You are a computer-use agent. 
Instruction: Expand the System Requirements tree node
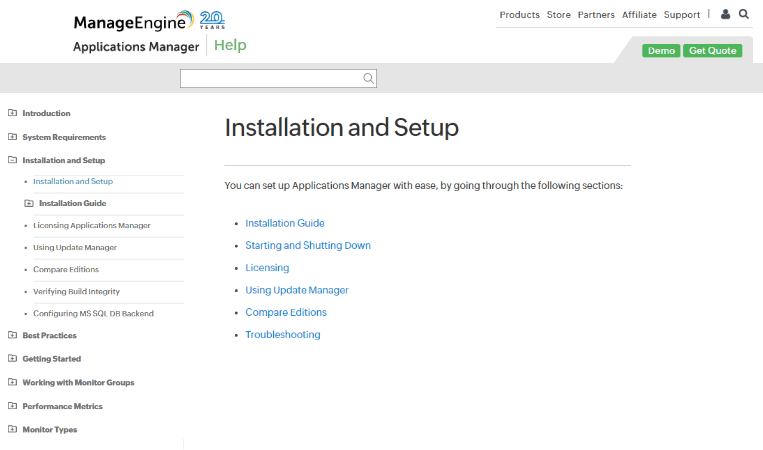[13, 137]
